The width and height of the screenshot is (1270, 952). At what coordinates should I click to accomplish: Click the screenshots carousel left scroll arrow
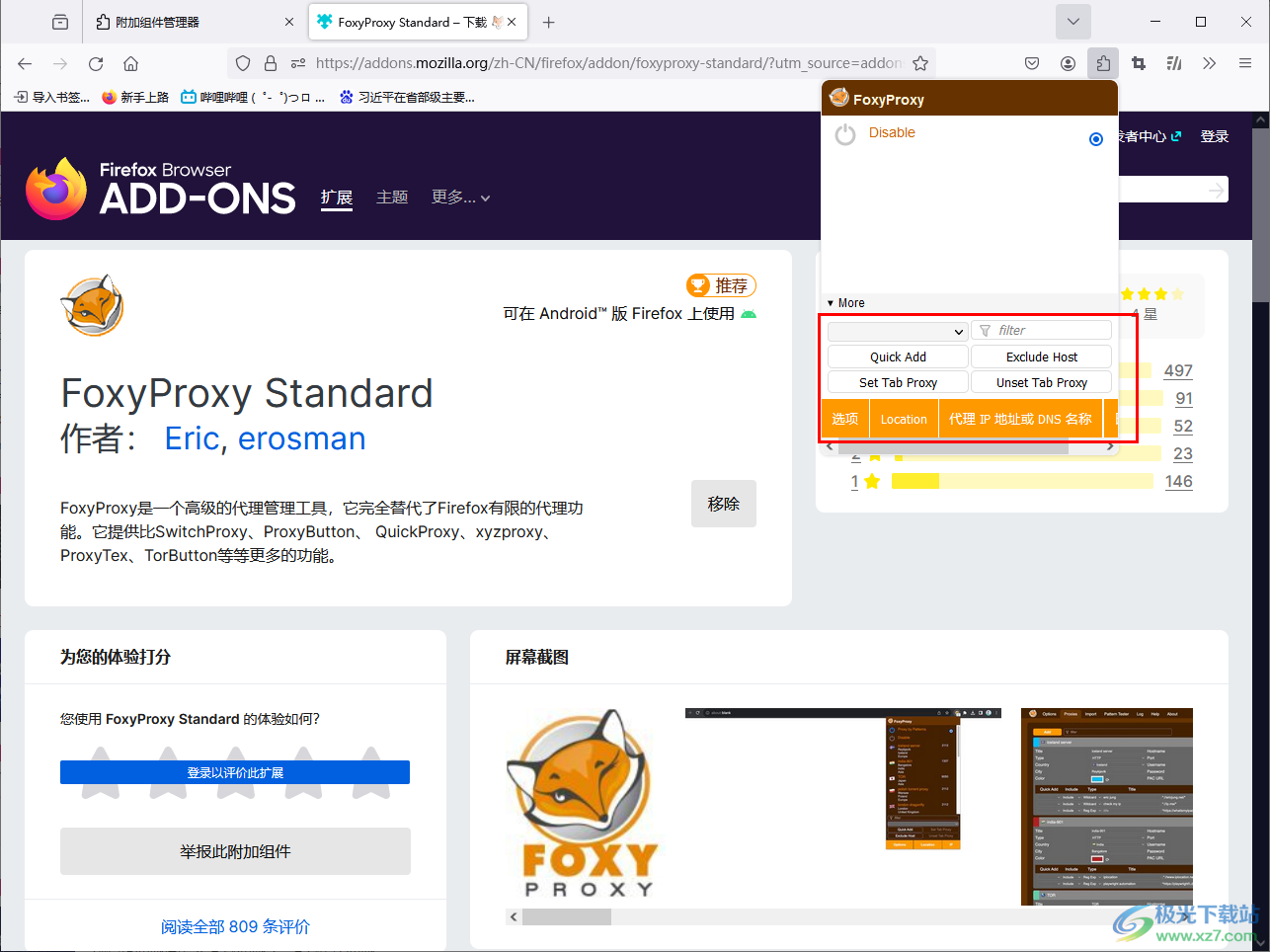coord(513,916)
